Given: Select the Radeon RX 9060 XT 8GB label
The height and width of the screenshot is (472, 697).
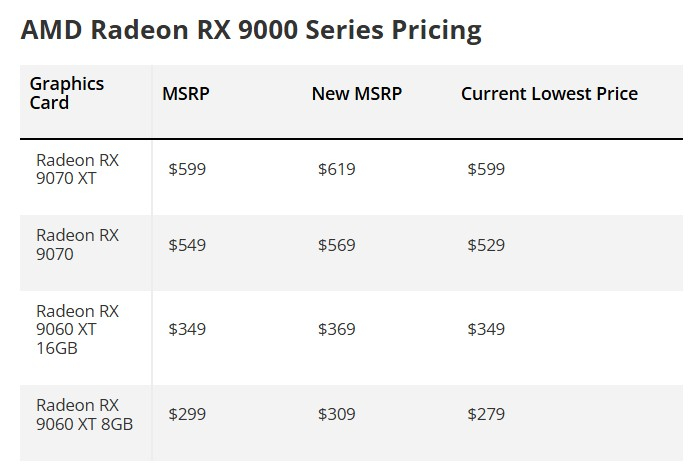Looking at the screenshot, I should (x=84, y=414).
